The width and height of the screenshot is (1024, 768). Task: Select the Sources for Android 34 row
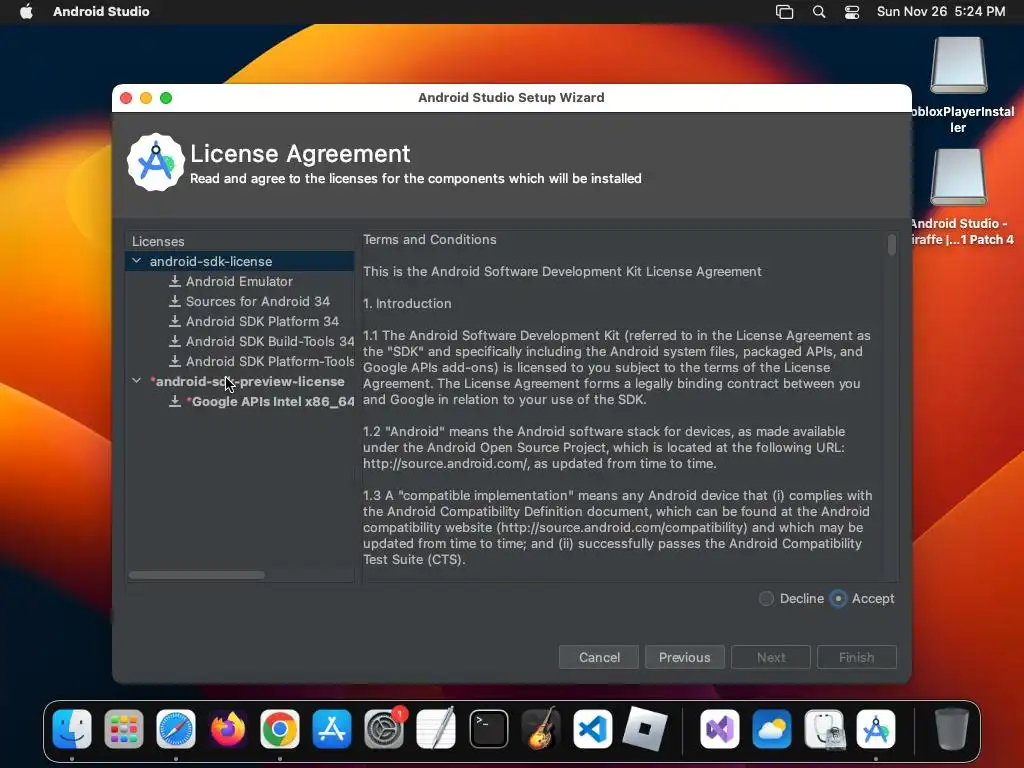coord(240,301)
